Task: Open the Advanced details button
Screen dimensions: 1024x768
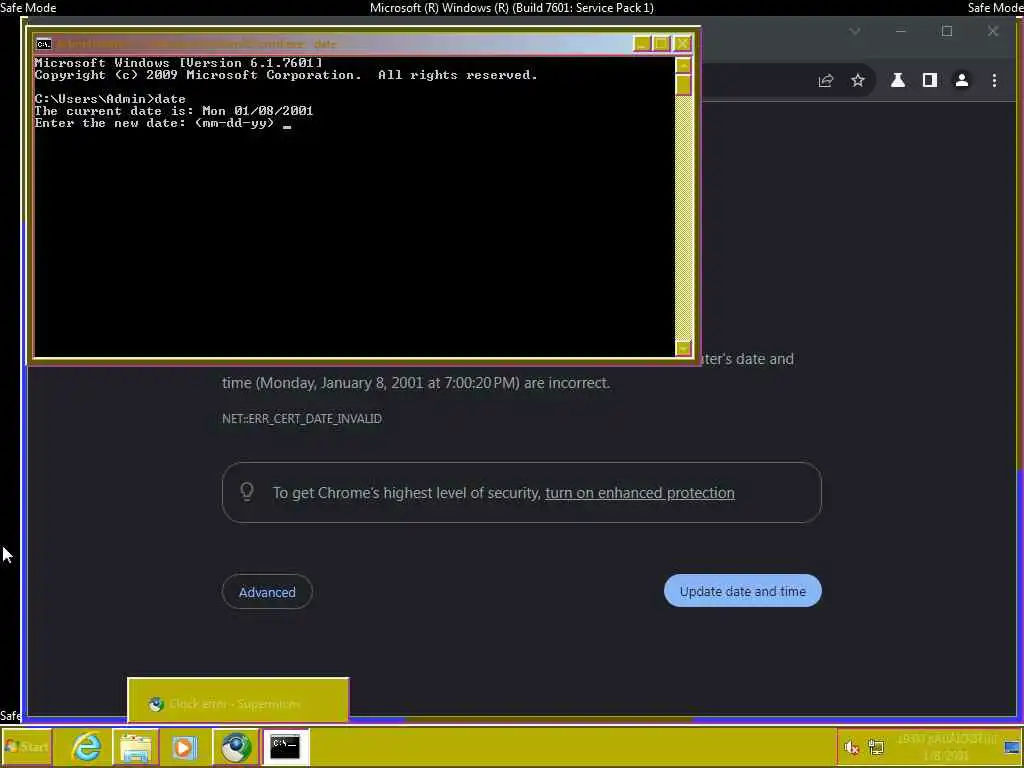Action: click(267, 592)
